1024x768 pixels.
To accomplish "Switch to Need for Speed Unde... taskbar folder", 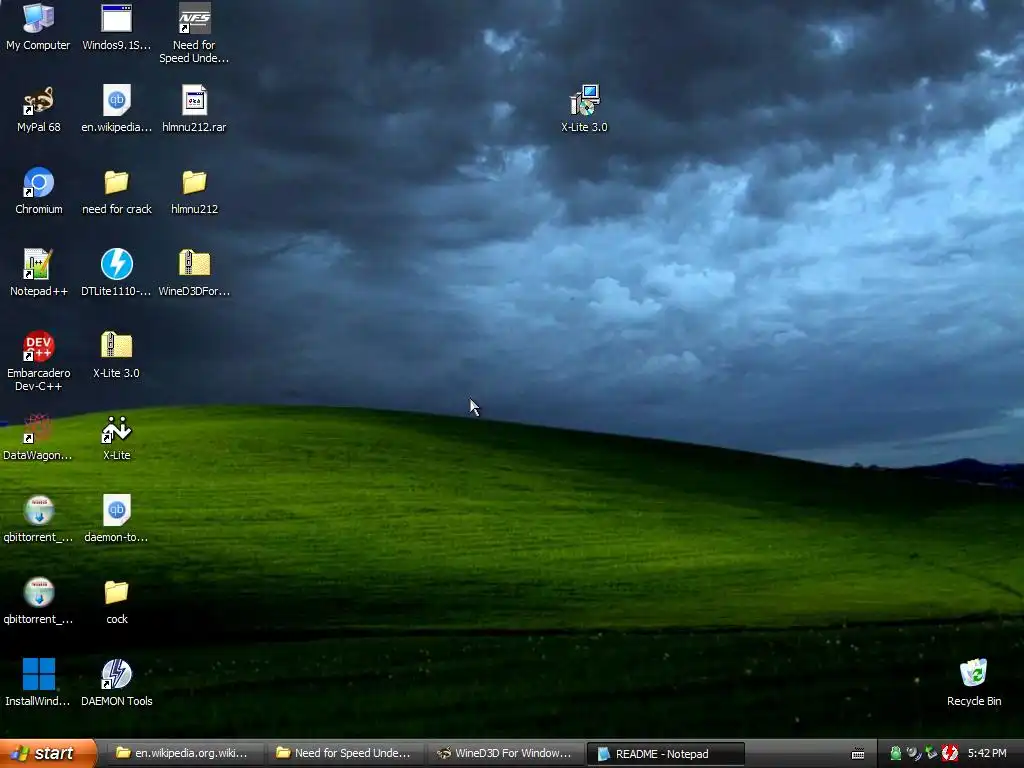I will (344, 753).
